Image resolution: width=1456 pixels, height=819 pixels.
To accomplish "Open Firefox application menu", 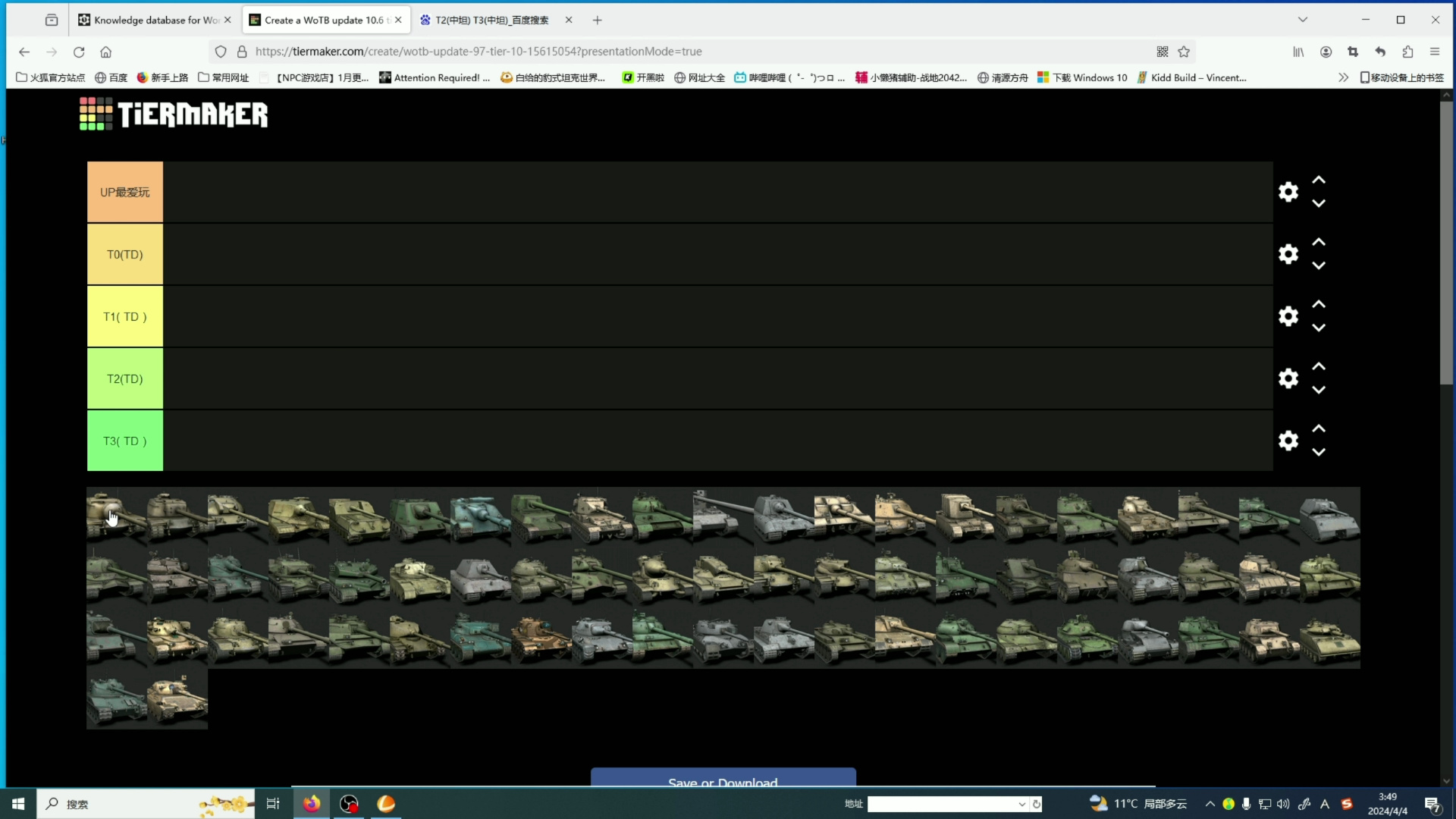I will coord(1435,52).
